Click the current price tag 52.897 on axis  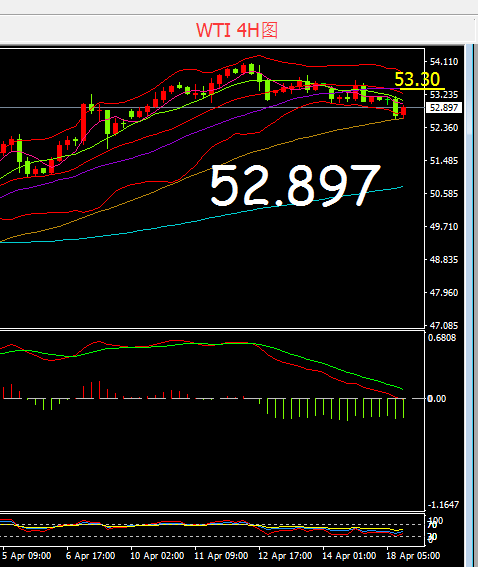click(444, 108)
